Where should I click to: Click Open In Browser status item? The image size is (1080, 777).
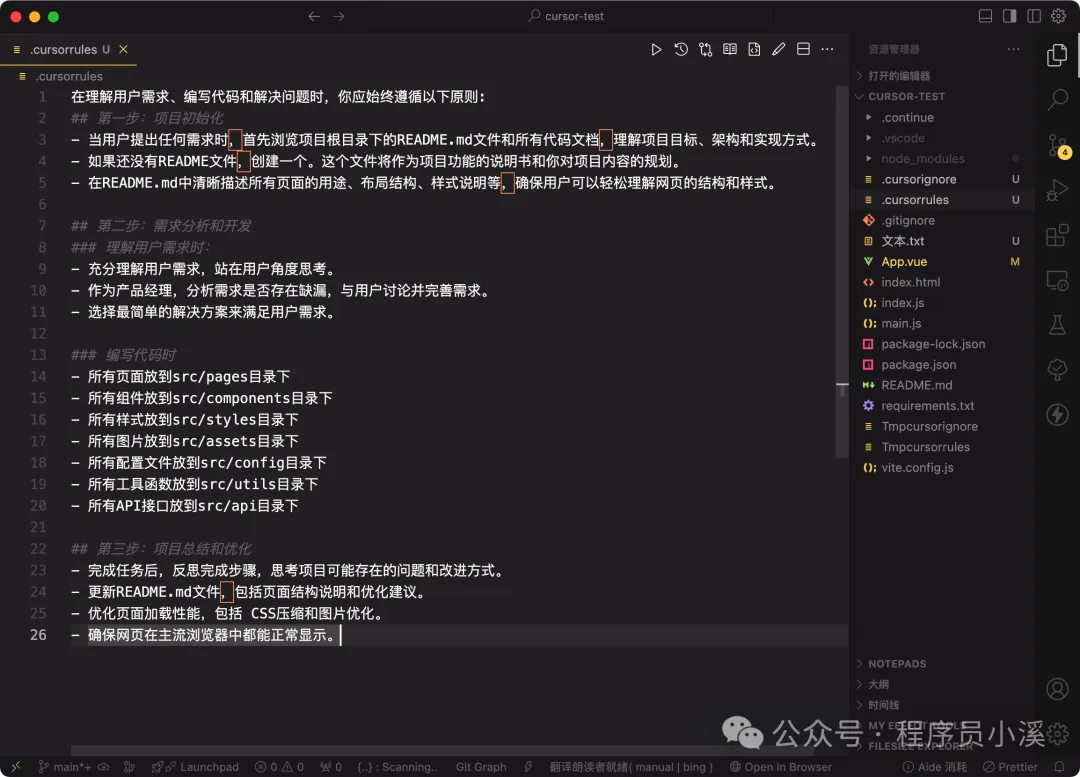(780, 767)
